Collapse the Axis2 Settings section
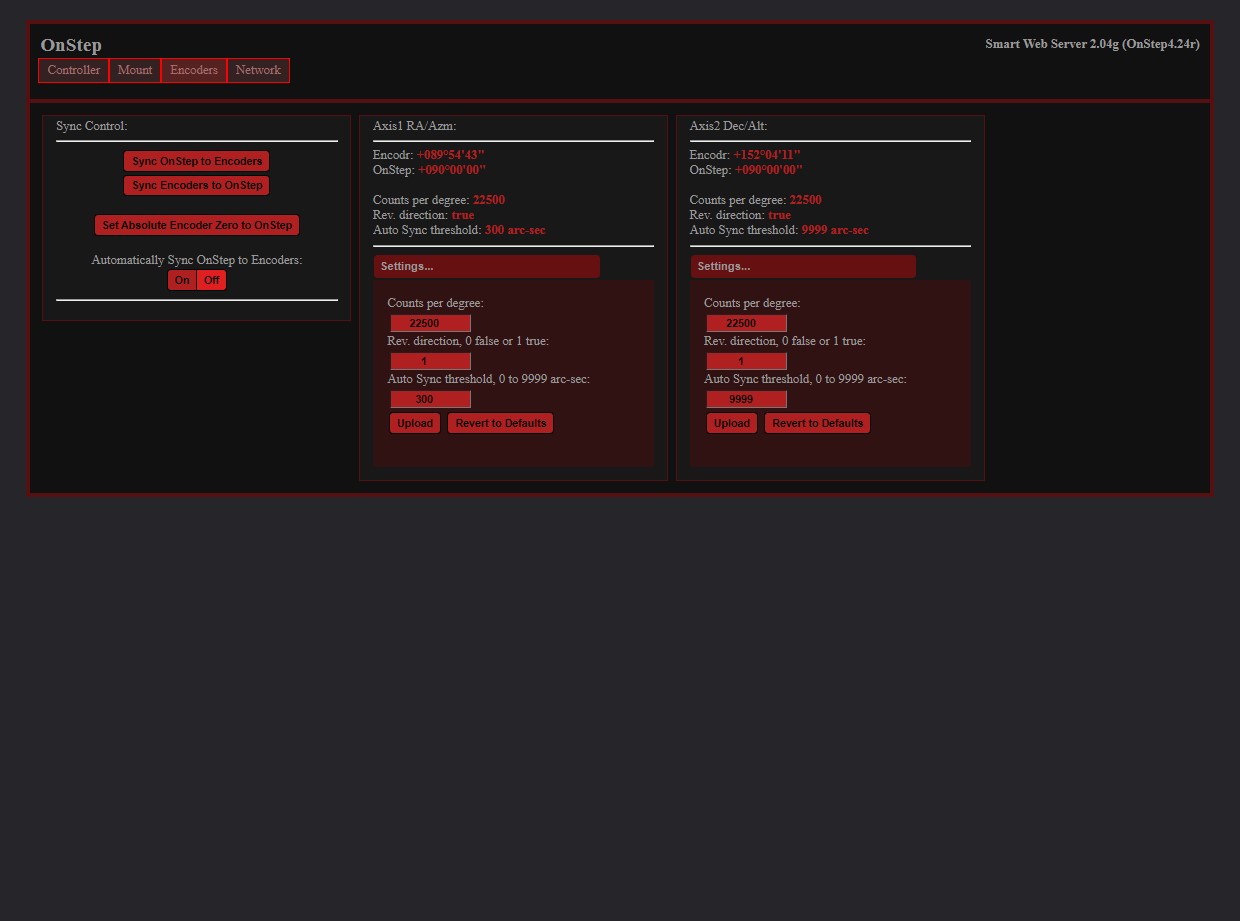Screen dimensions: 1240x921 pyautogui.click(x=803, y=266)
